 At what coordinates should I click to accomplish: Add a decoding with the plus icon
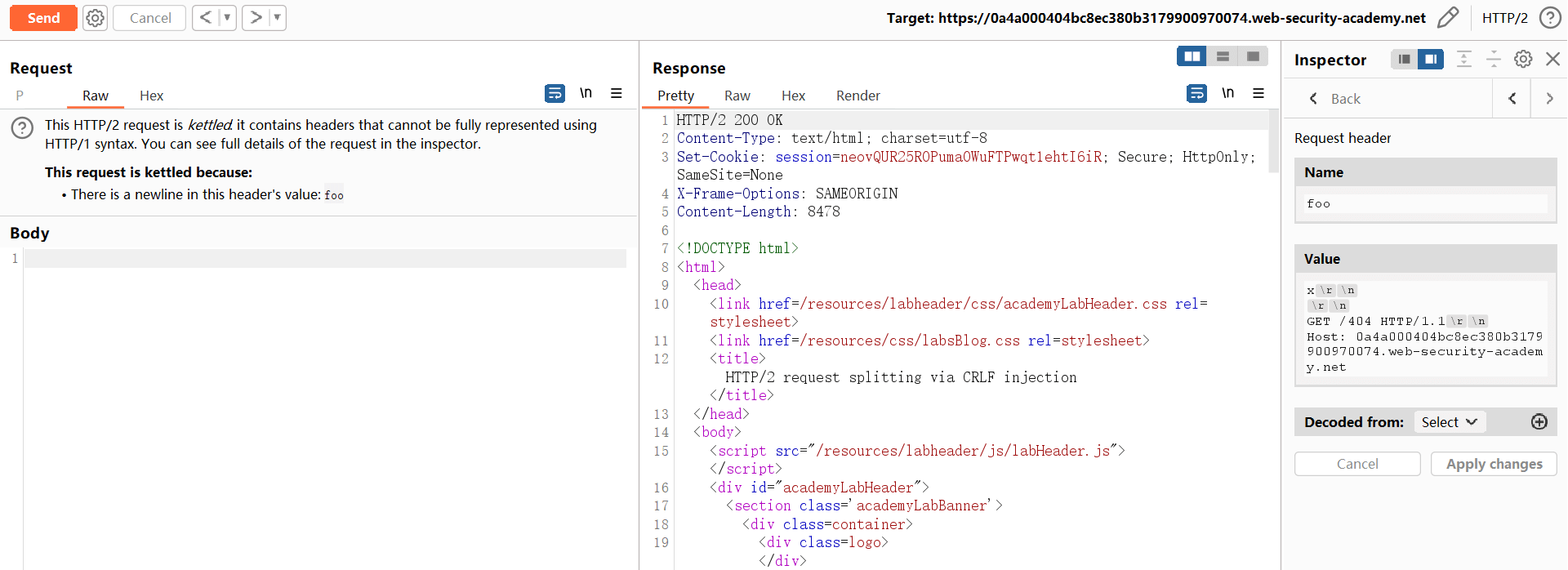[1539, 421]
